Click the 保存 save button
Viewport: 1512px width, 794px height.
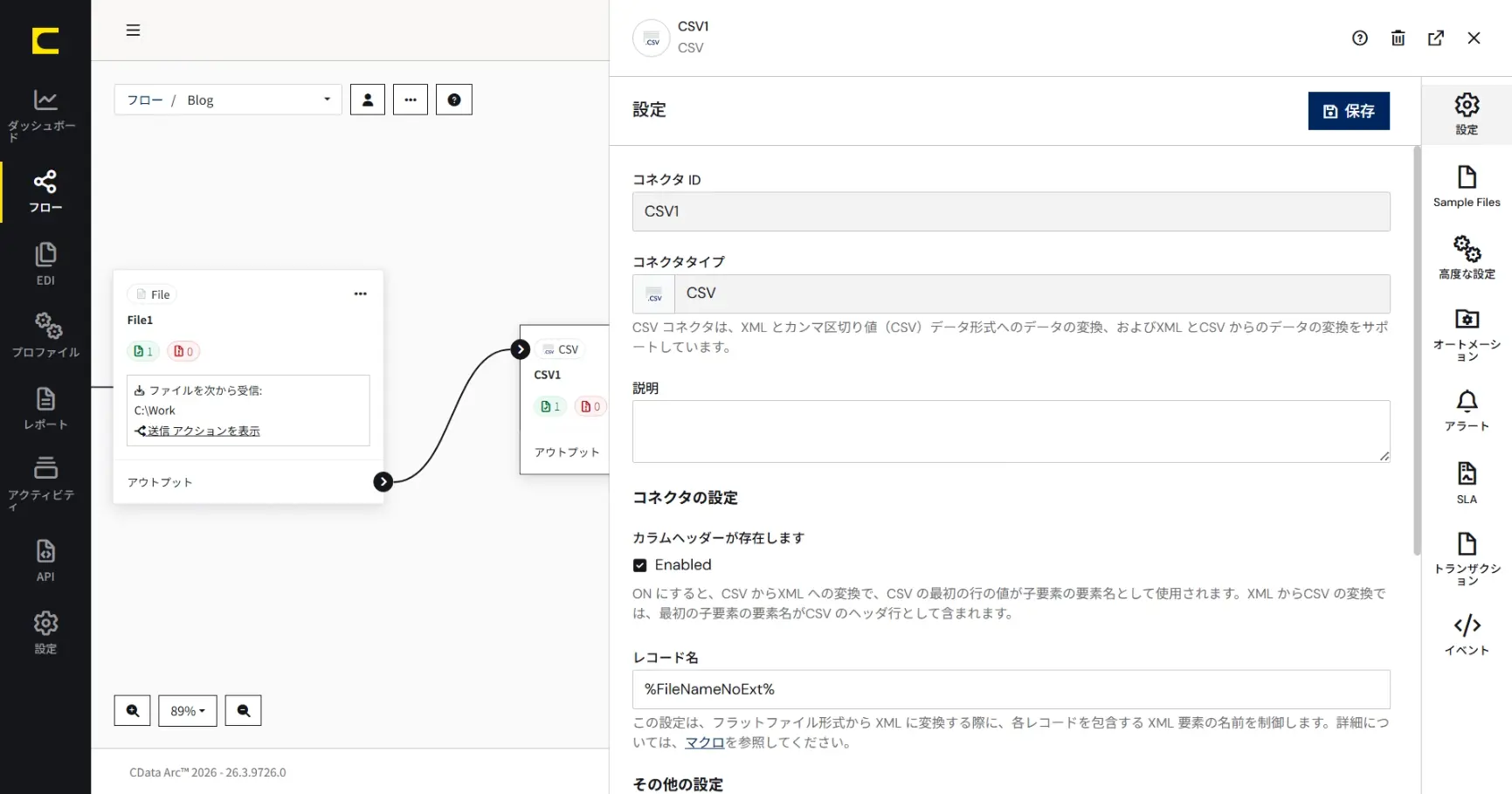(x=1349, y=111)
